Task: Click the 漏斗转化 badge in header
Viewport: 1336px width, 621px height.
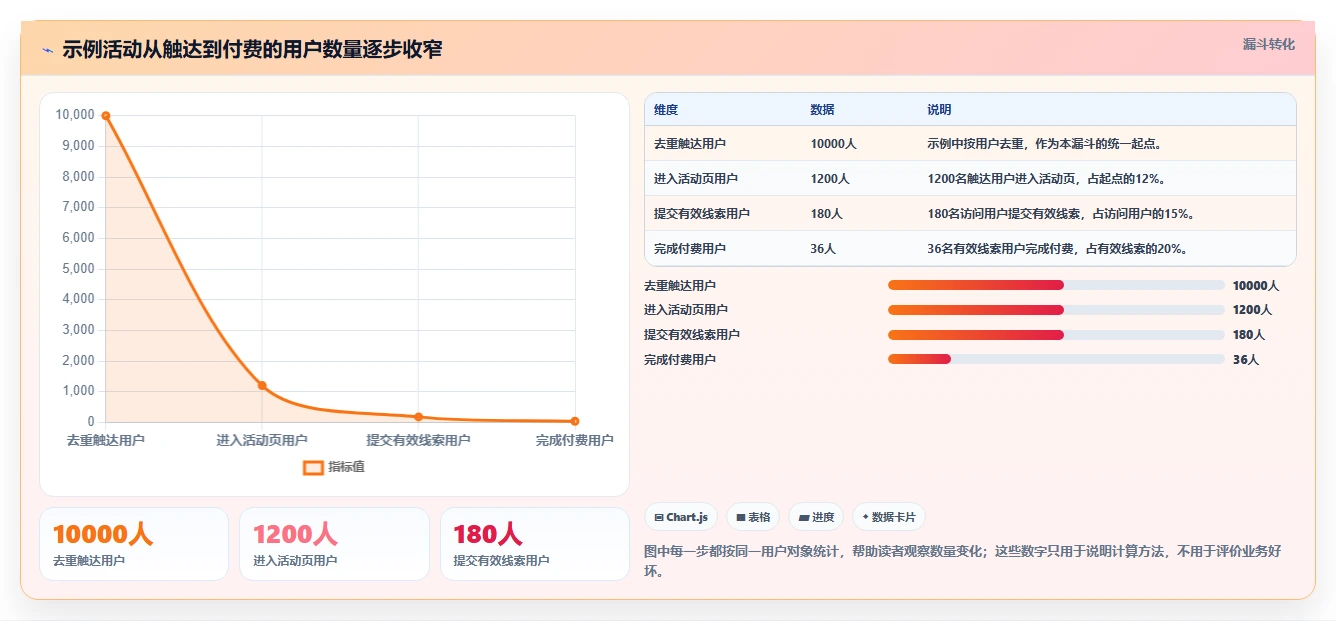Action: click(1268, 45)
